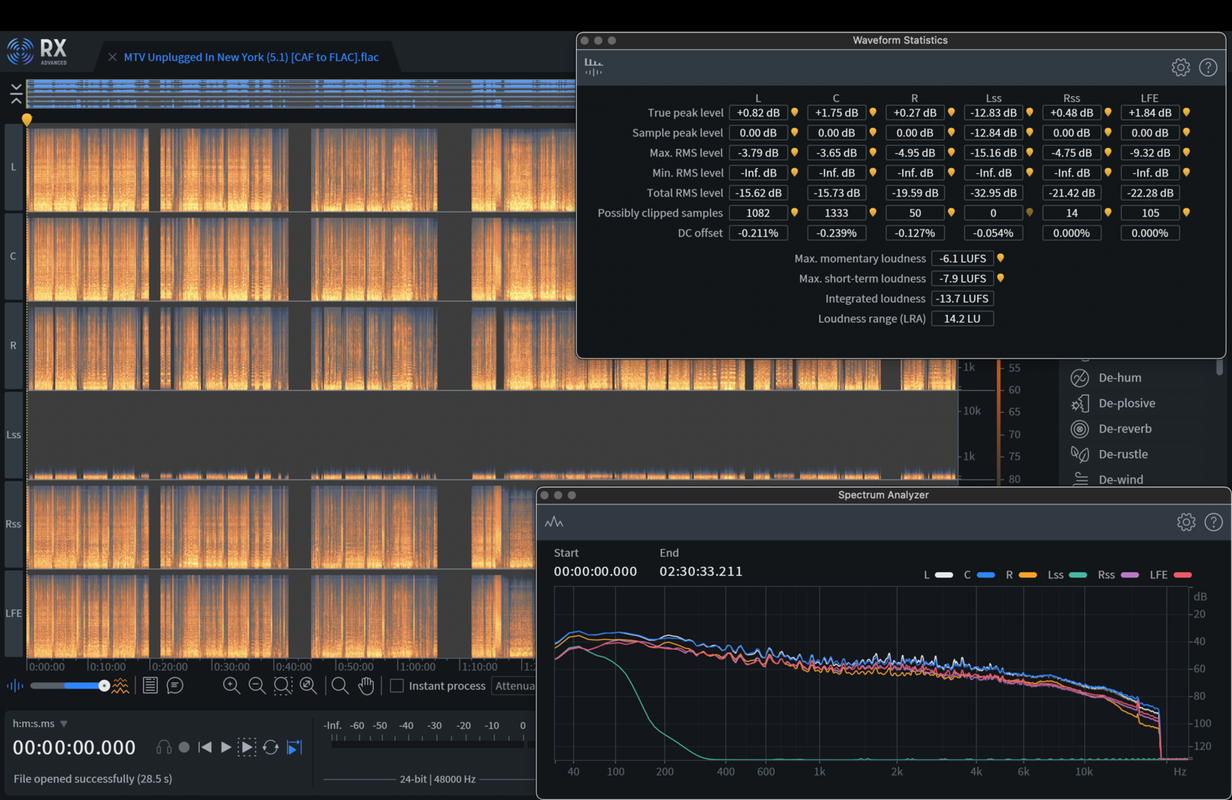Viewport: 1232px width, 800px height.
Task: Open Waveform Statistics settings gear
Action: [1180, 68]
